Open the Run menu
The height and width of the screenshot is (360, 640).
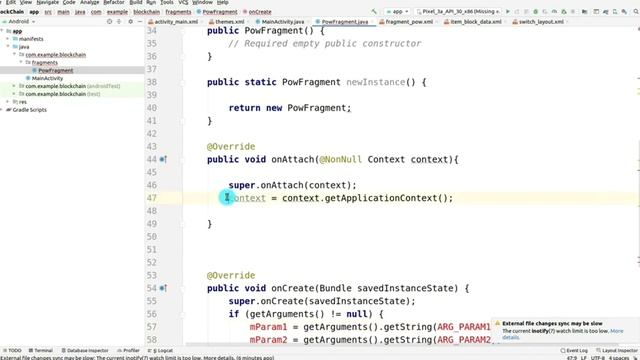(151, 2)
